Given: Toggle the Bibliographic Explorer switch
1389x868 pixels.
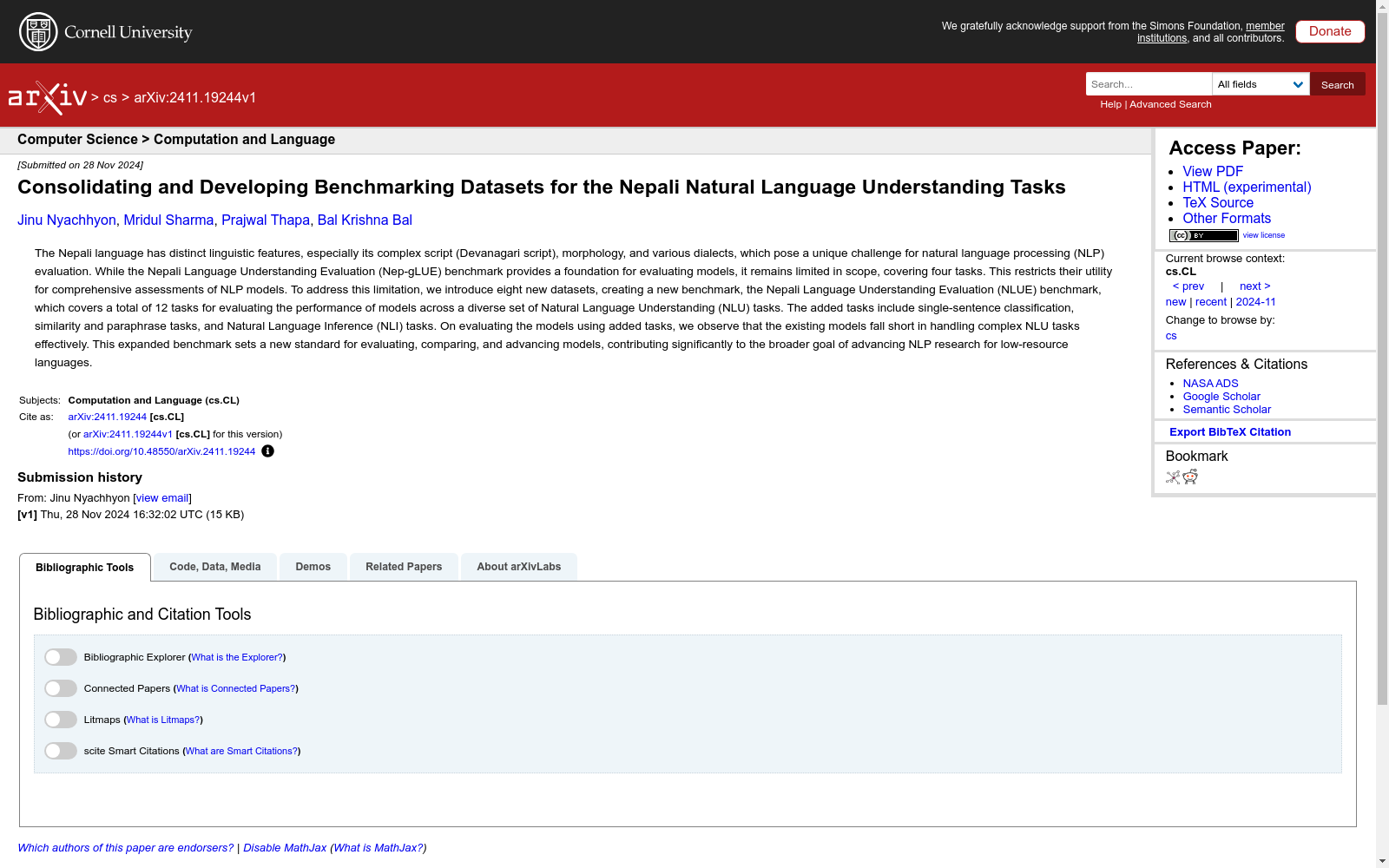Looking at the screenshot, I should coord(61,657).
